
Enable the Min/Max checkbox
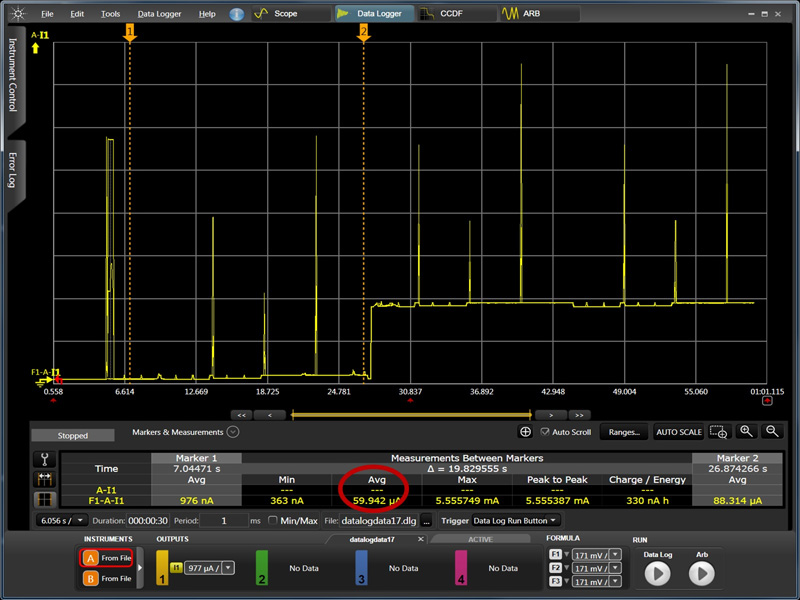click(x=272, y=520)
